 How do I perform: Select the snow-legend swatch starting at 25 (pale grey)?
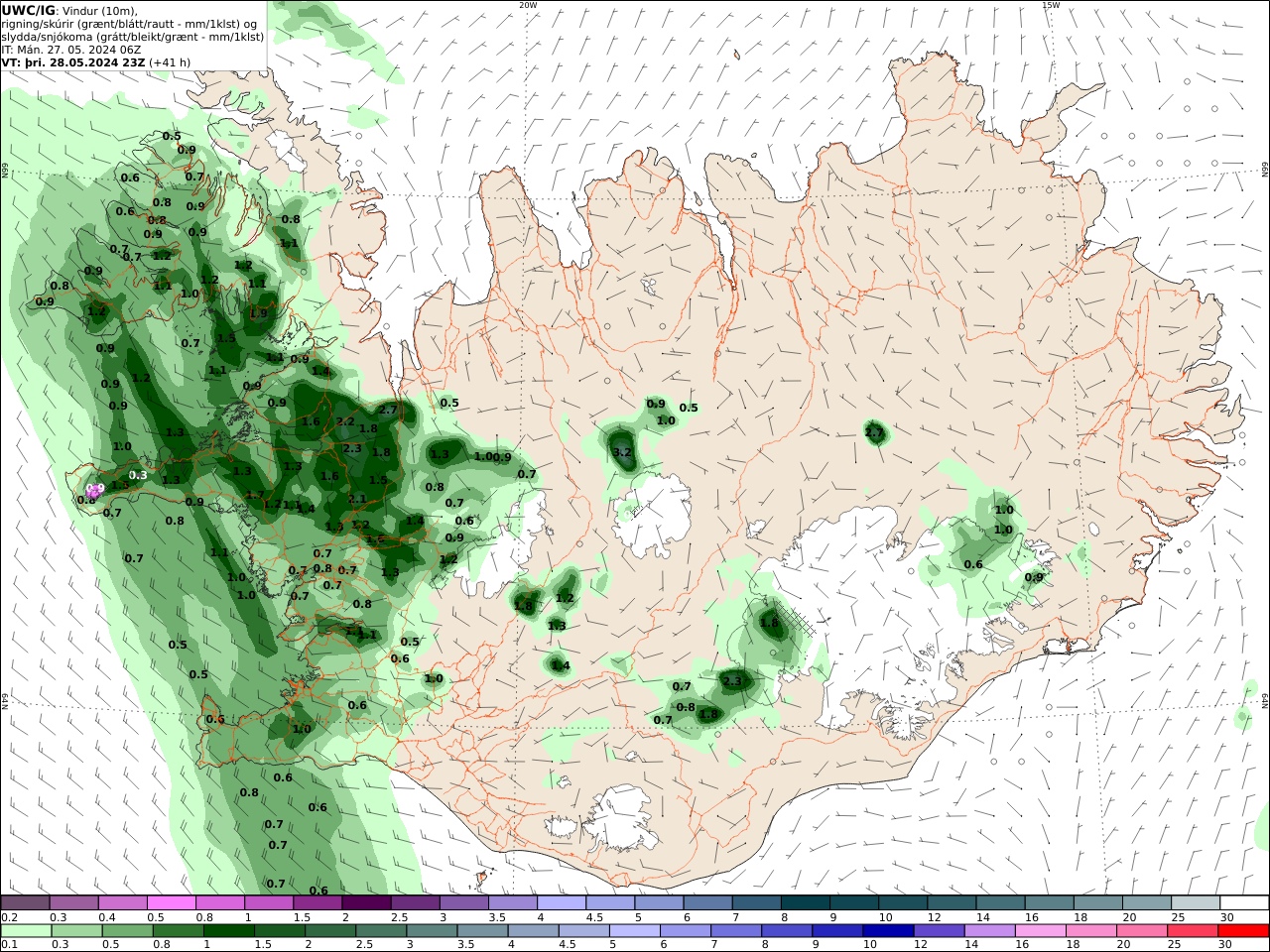[x=1197, y=903]
